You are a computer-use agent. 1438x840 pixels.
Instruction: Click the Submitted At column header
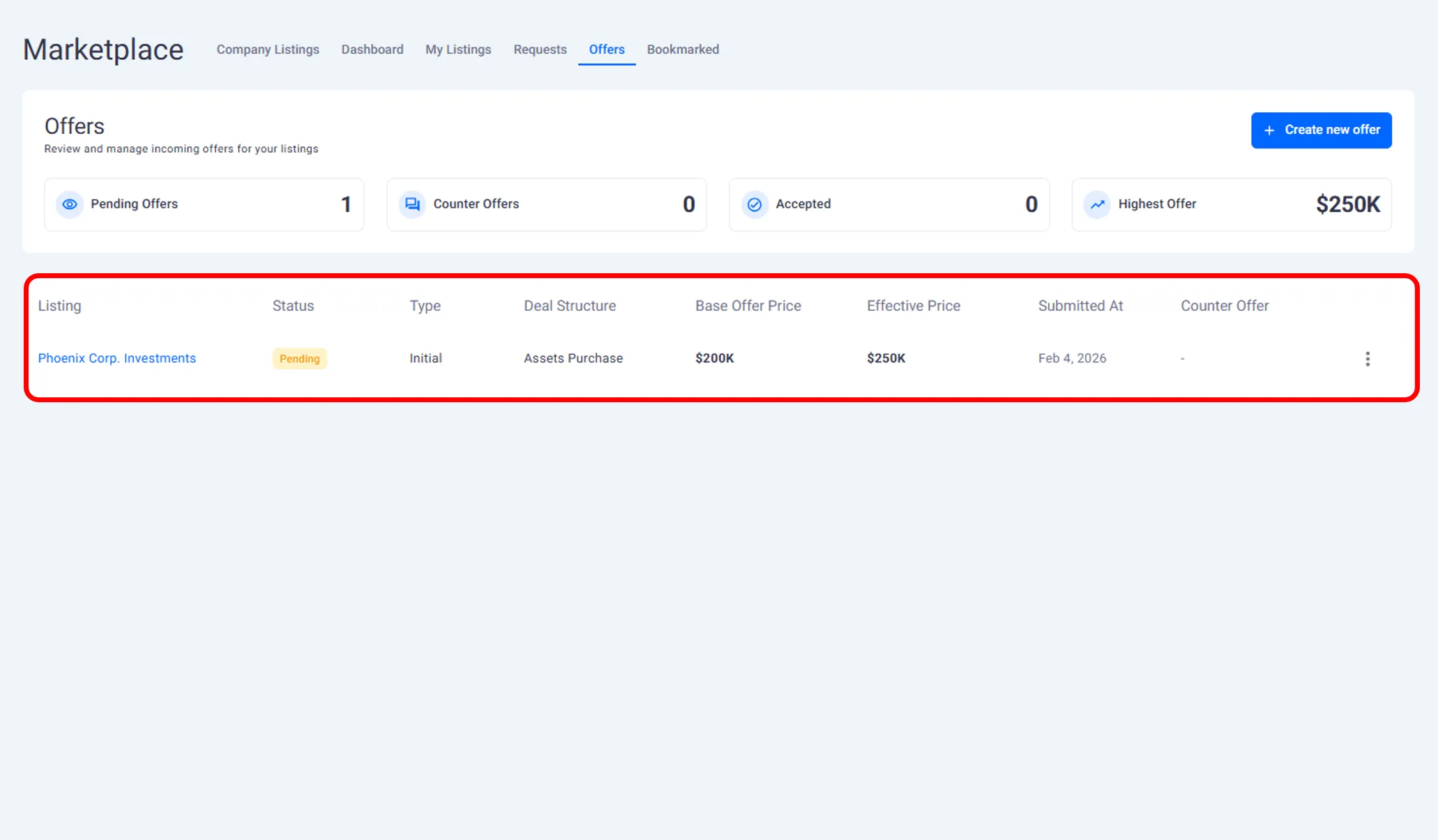point(1080,306)
